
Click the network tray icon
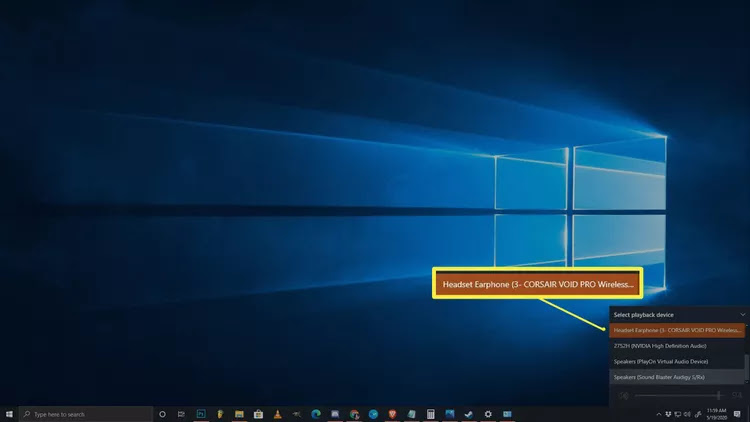point(678,414)
